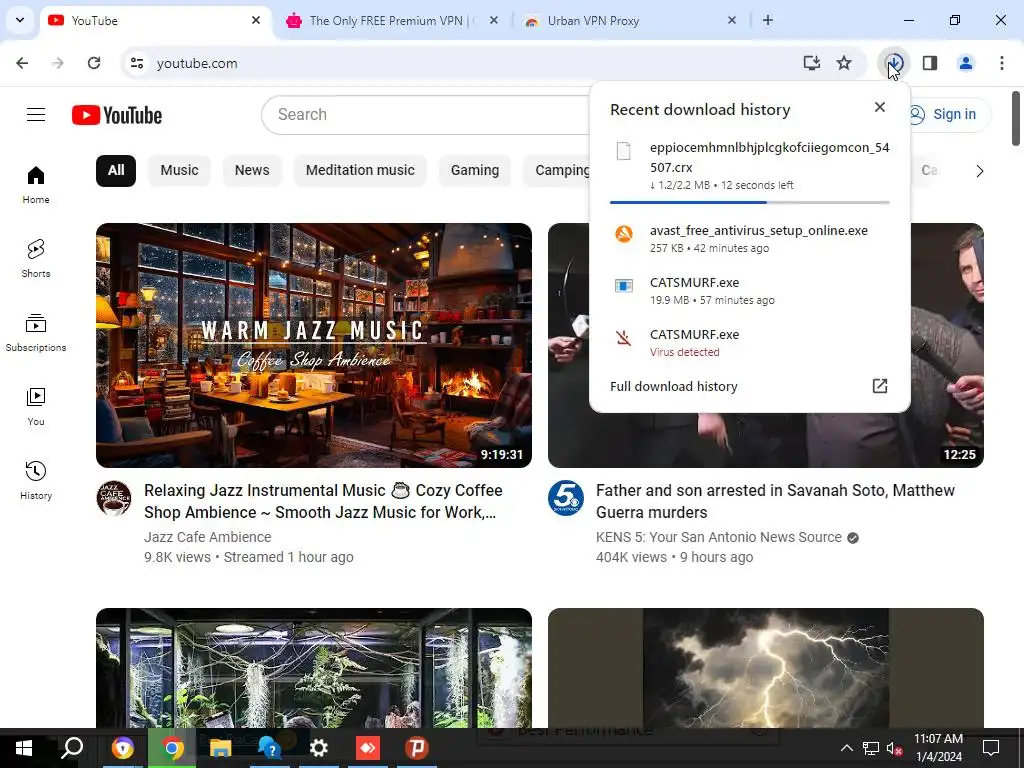This screenshot has width=1024, height=768.
Task: Select the All filter chip
Action: pyautogui.click(x=116, y=170)
